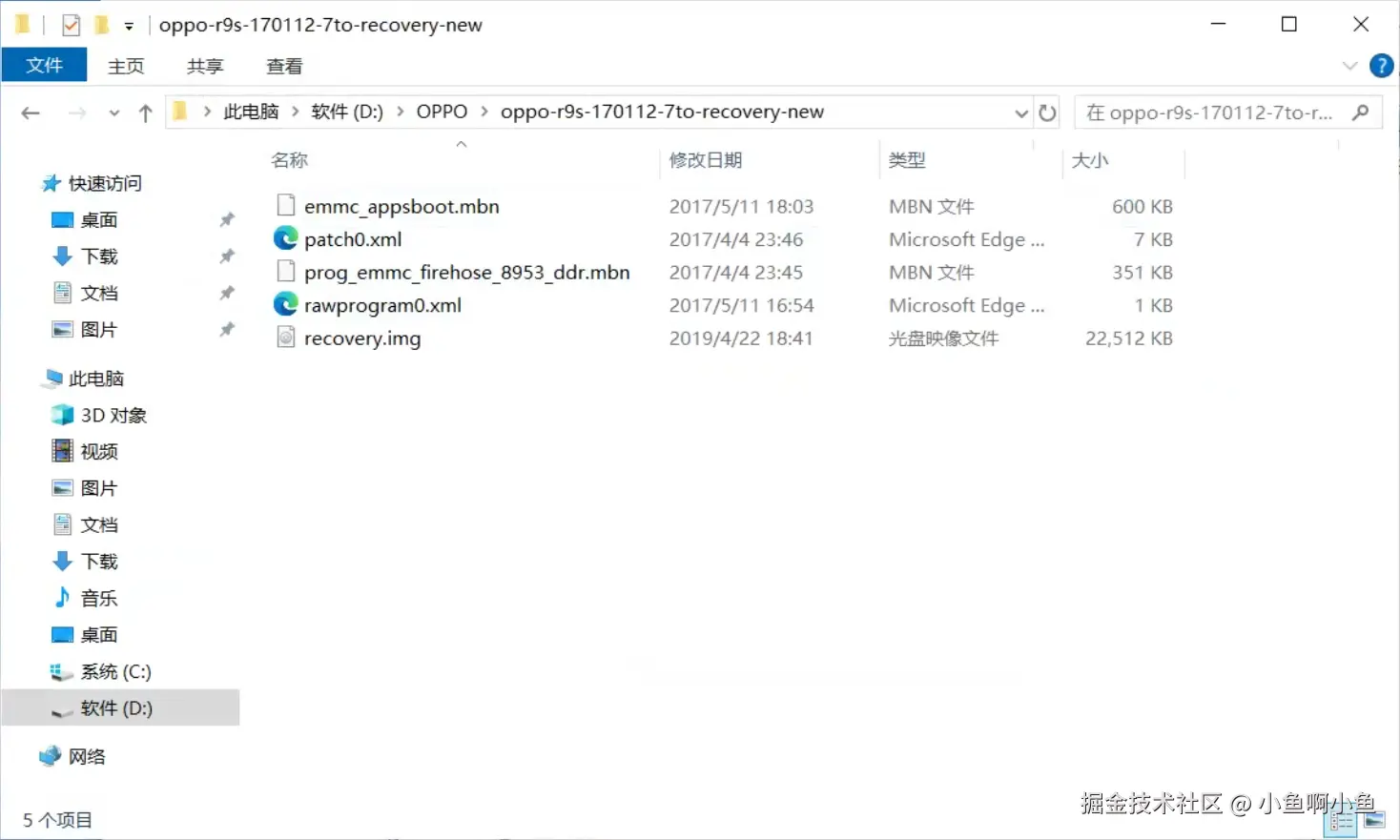Click OPPO in the address breadcrumb
This screenshot has height=840, width=1400.
[x=442, y=112]
